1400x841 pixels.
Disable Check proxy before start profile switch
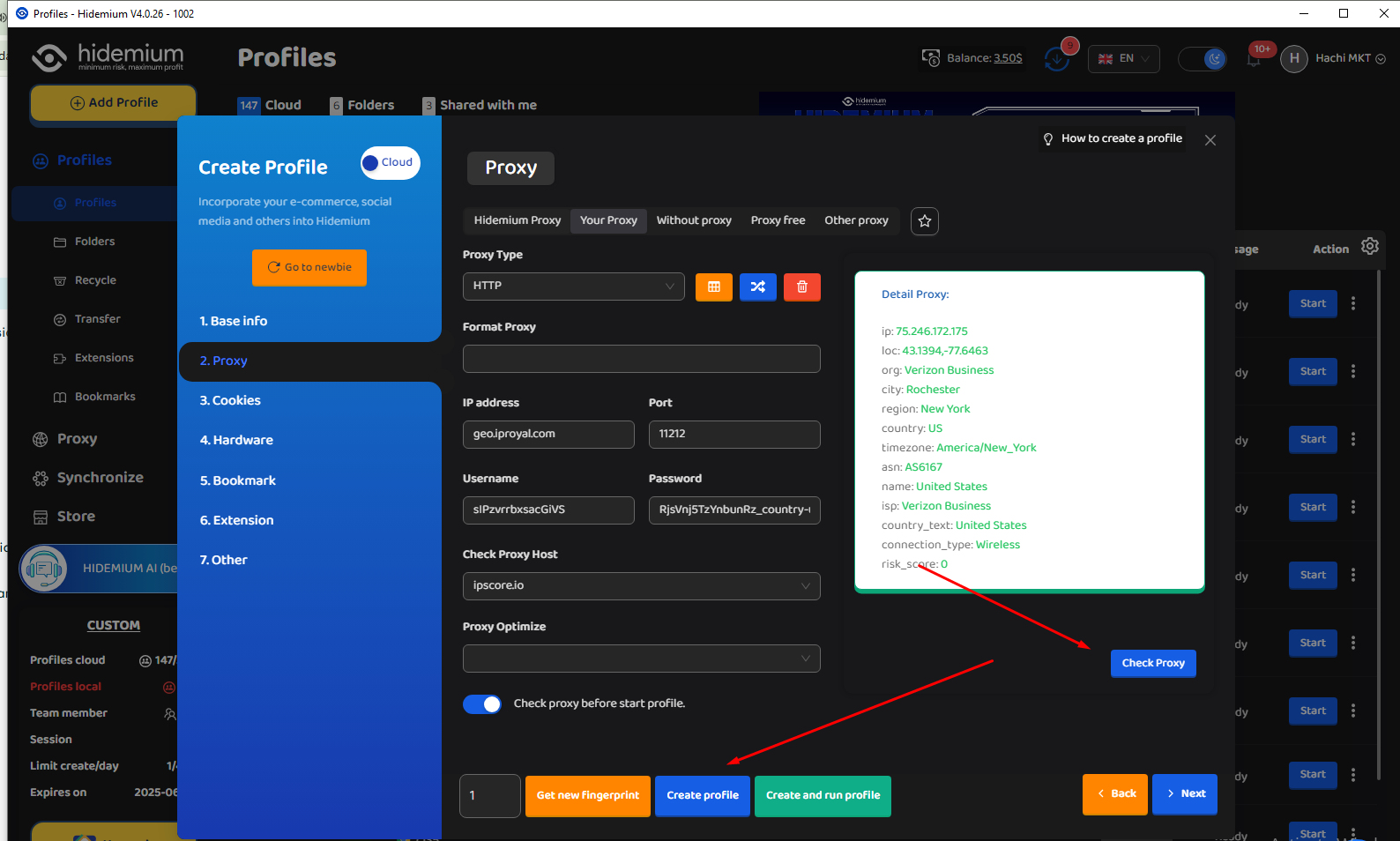pos(482,704)
